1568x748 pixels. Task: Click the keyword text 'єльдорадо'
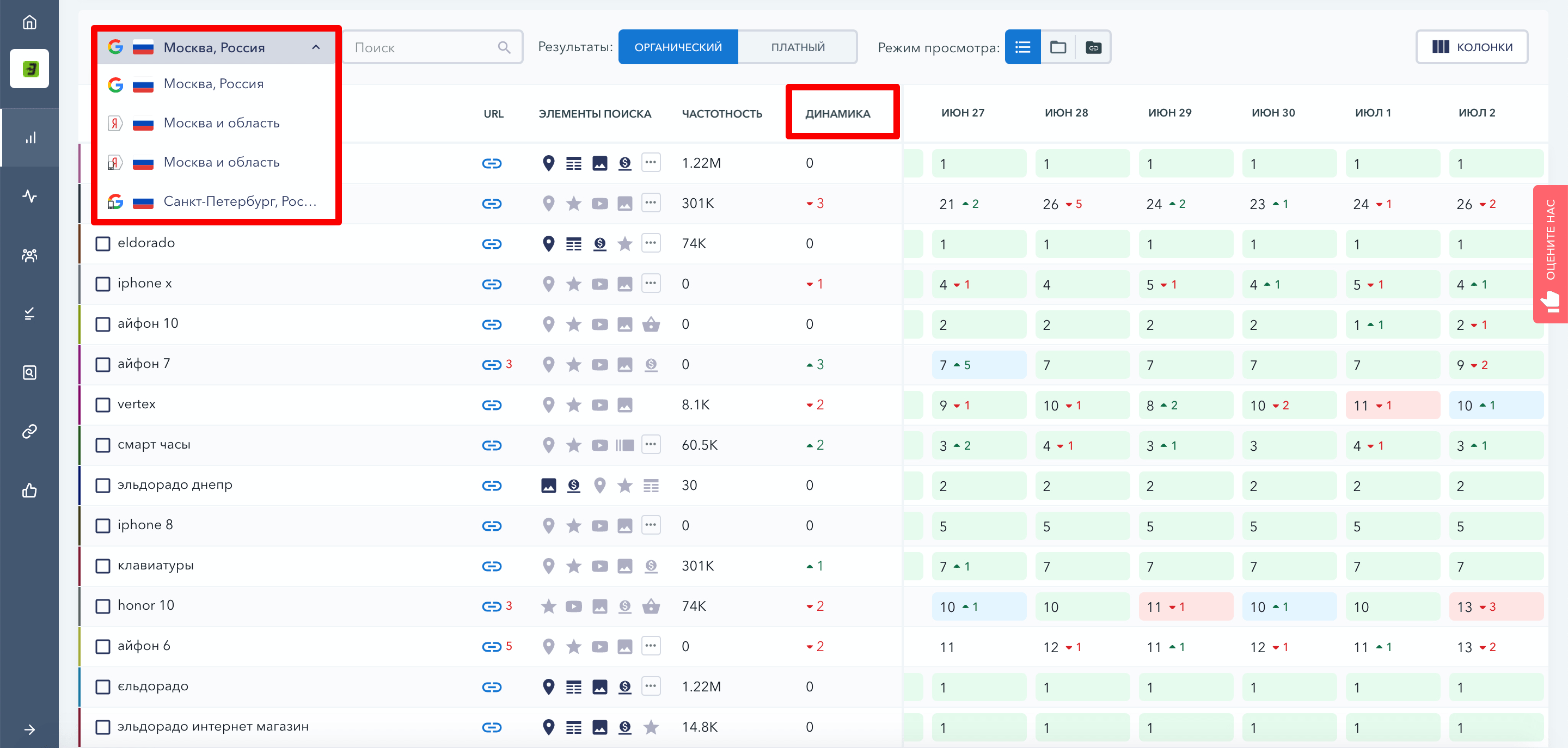[153, 686]
